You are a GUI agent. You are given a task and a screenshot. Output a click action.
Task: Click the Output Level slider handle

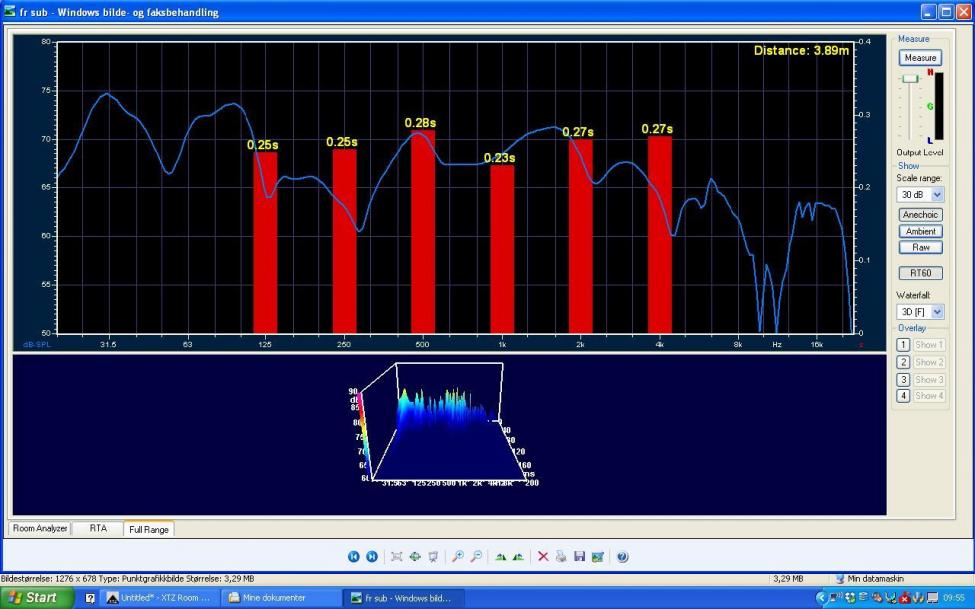coord(909,78)
